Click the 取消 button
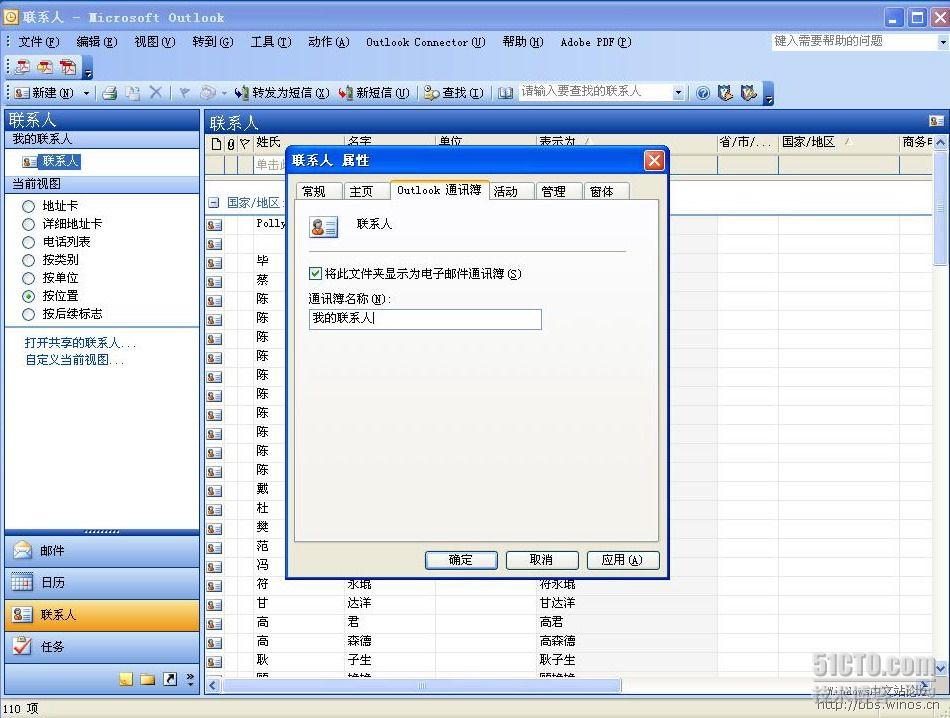Viewport: 950px width, 718px height. tap(542, 560)
